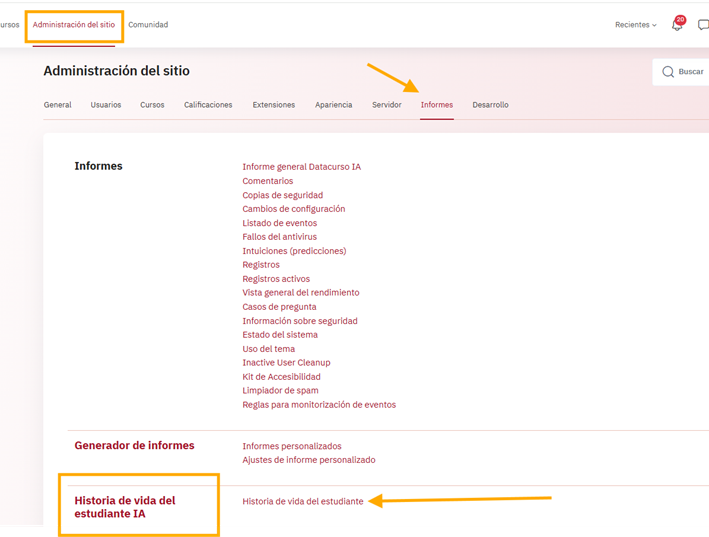Viewport: 709px width, 537px height.
Task: Open the notifications bell icon
Action: (x=677, y=25)
